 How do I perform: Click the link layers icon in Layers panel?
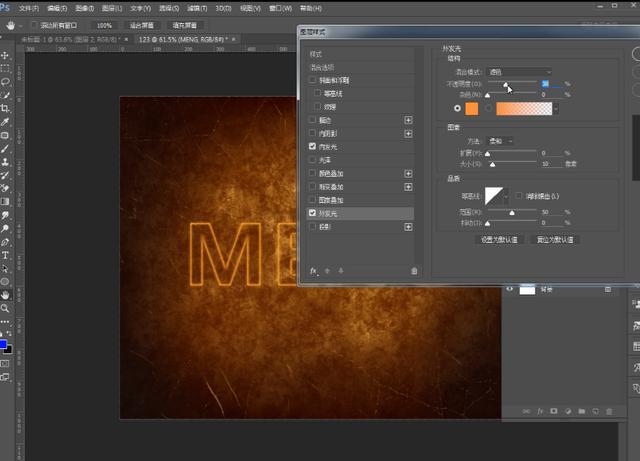(x=527, y=411)
